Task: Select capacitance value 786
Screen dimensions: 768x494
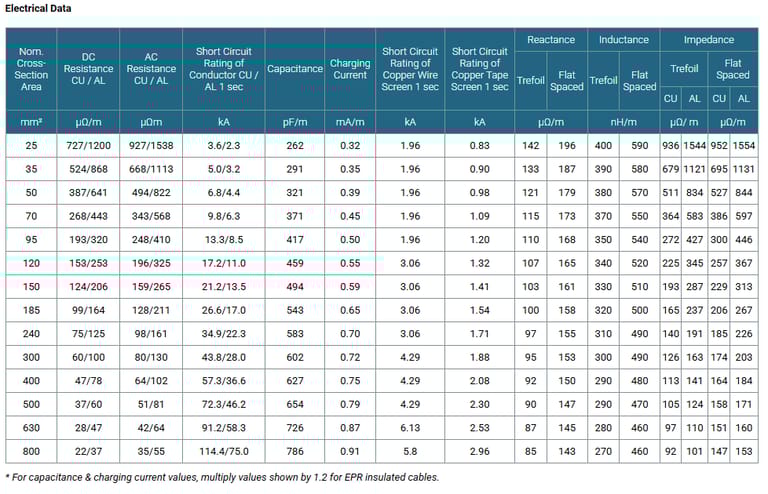Action: (295, 450)
